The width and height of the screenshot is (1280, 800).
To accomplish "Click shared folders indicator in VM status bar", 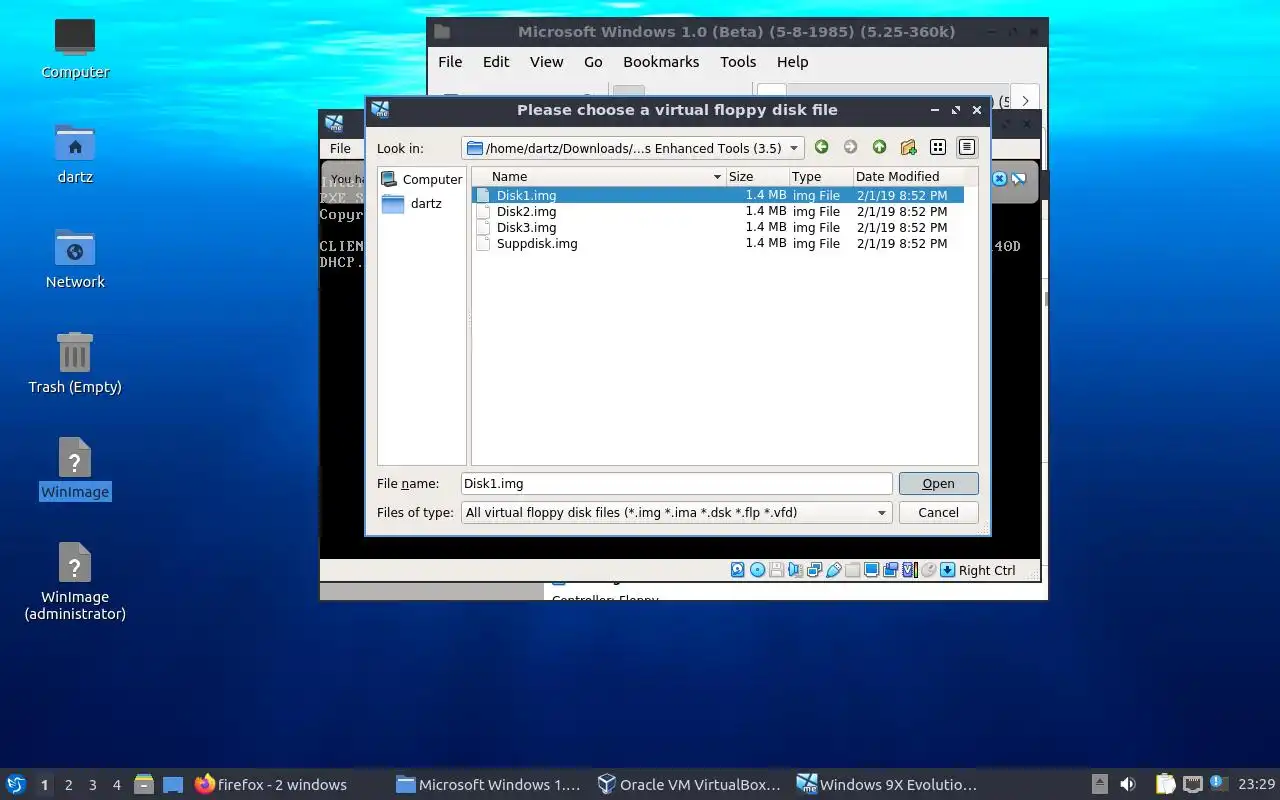I will pyautogui.click(x=852, y=570).
